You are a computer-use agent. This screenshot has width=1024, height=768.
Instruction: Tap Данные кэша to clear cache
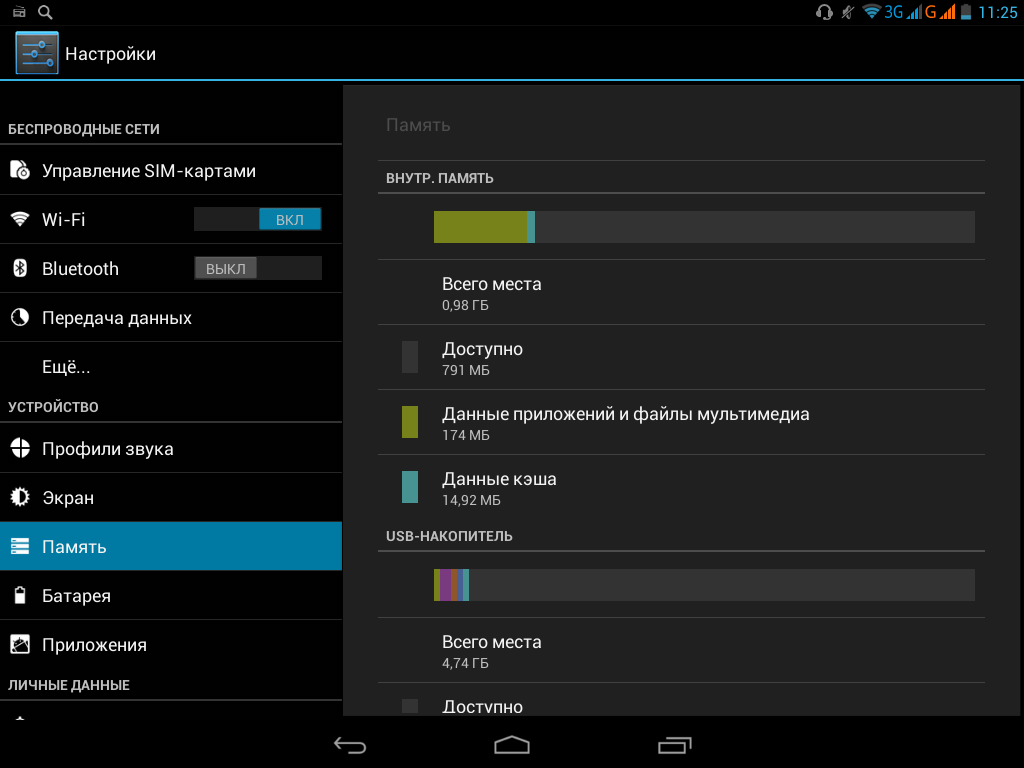pyautogui.click(x=681, y=487)
